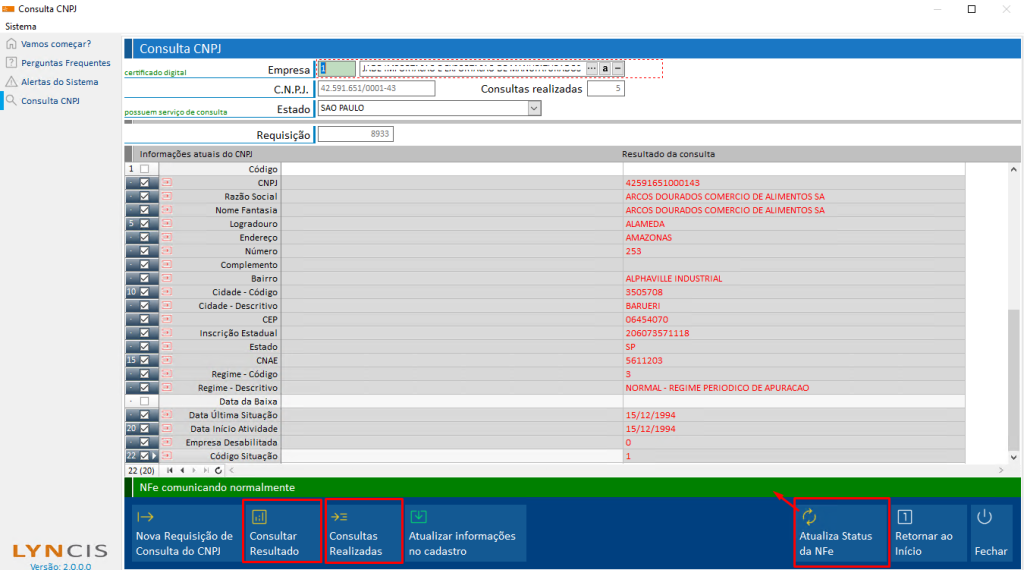The height and width of the screenshot is (570, 1024).
Task: Click the ellipsis lookup button beside Empresa
Action: point(591,69)
